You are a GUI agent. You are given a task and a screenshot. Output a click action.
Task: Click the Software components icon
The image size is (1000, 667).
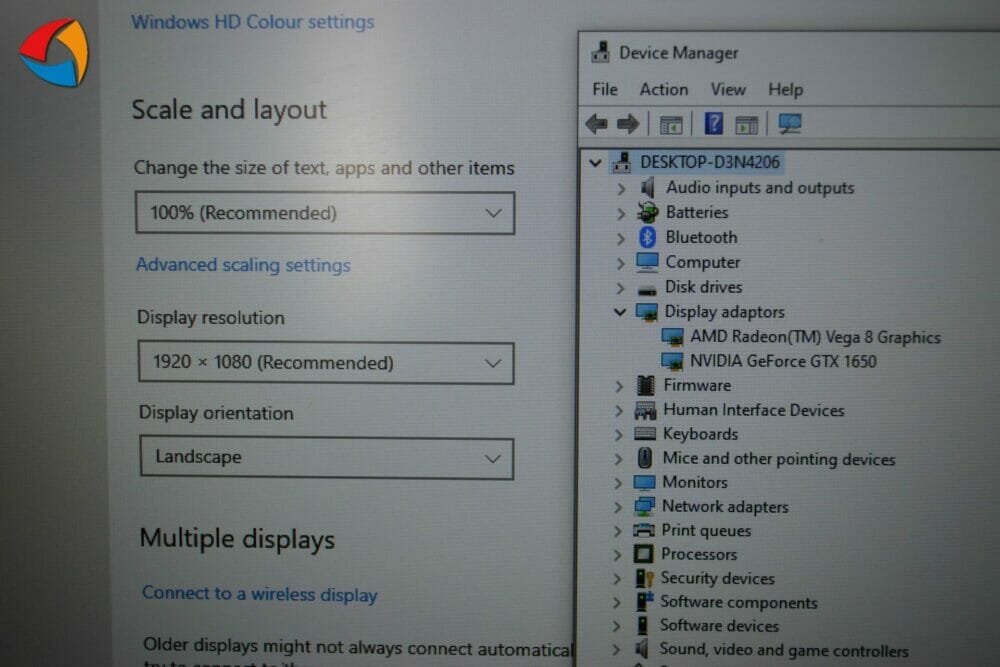point(644,601)
